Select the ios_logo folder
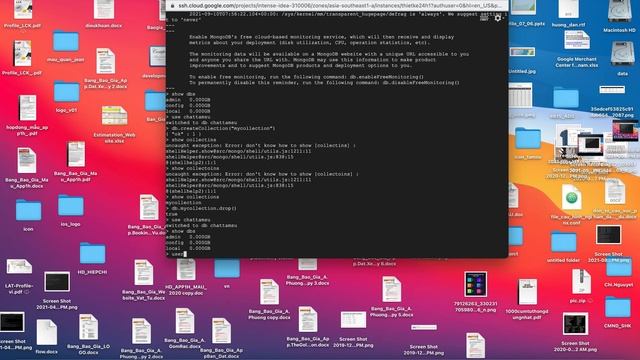 70,205
